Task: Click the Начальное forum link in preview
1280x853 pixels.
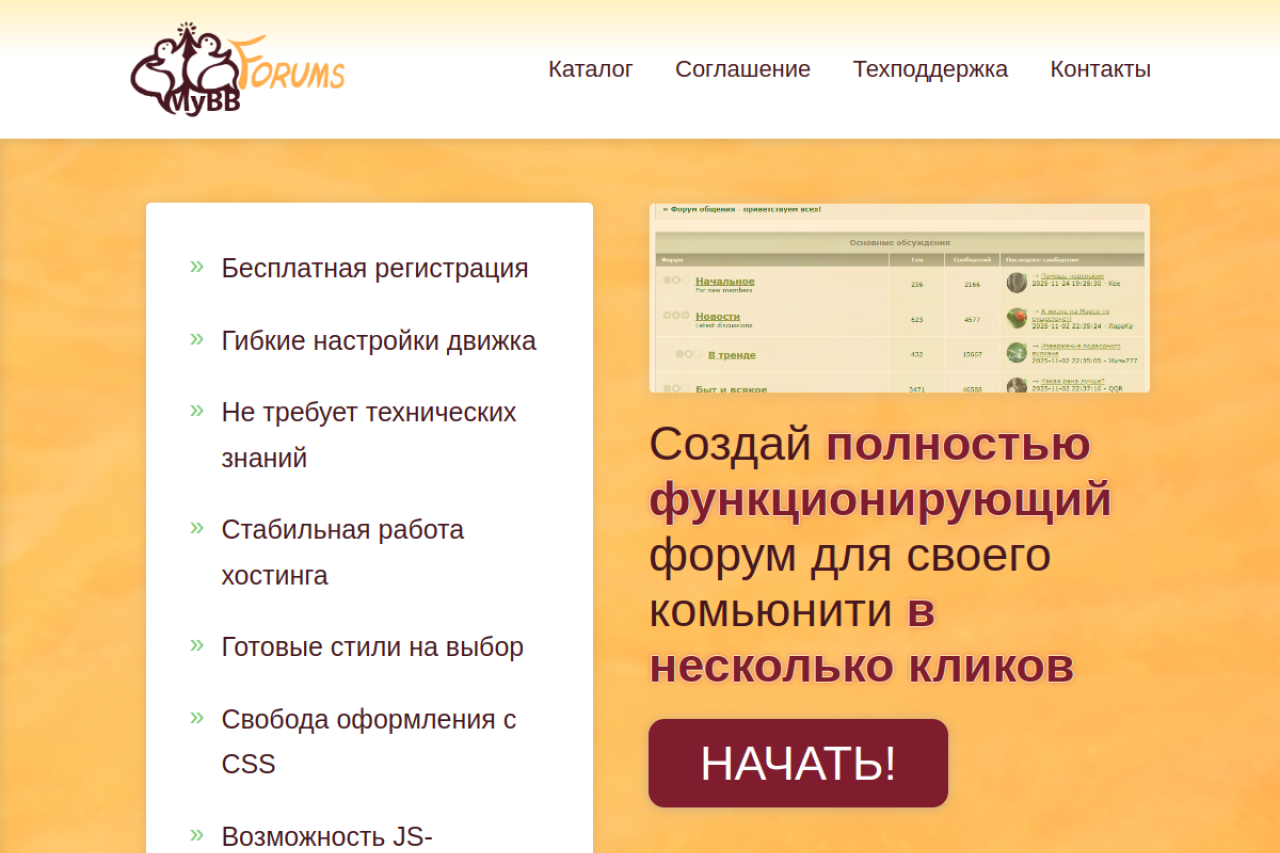Action: click(725, 281)
